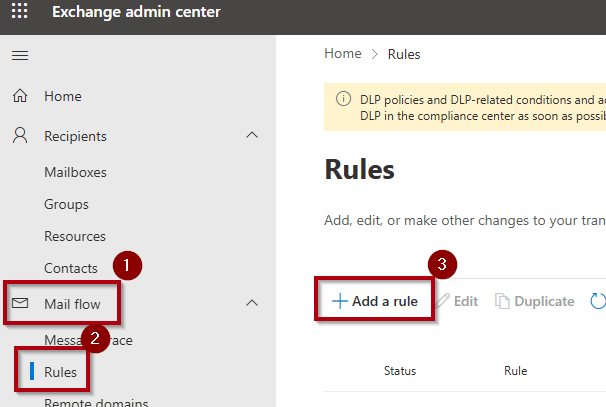
Task: Collapse the Mail flow section chevron
Action: click(252, 303)
